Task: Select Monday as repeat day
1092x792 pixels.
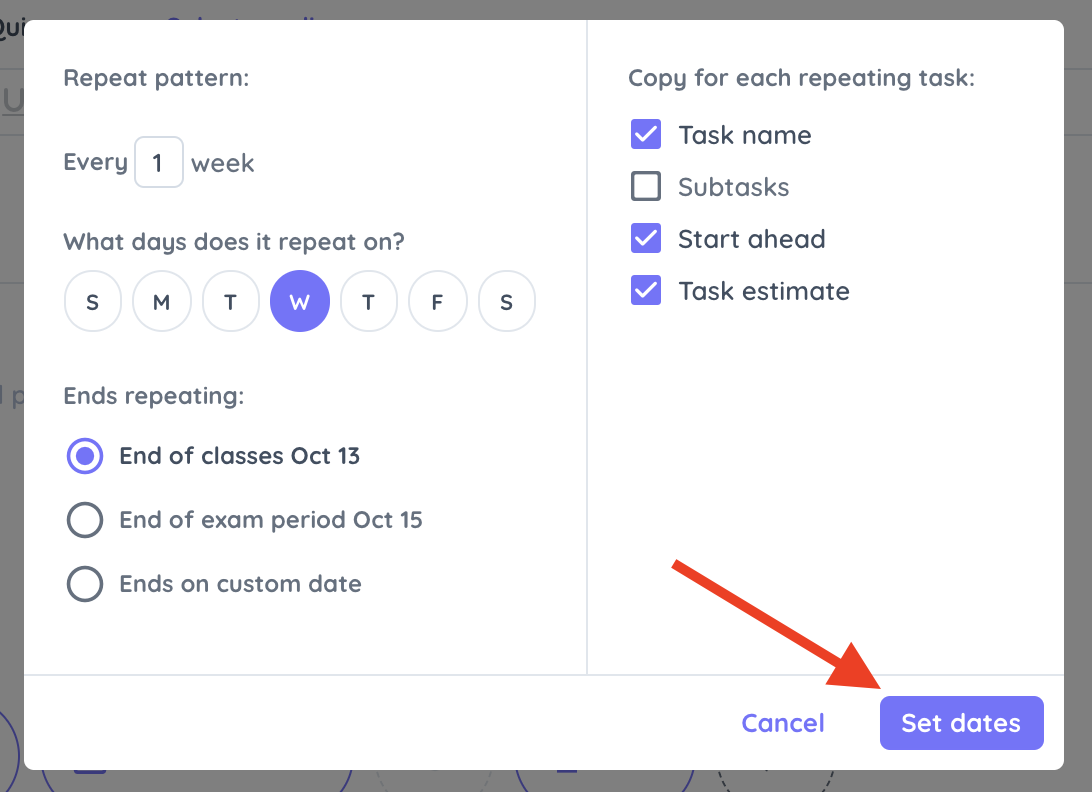Action: click(x=162, y=302)
